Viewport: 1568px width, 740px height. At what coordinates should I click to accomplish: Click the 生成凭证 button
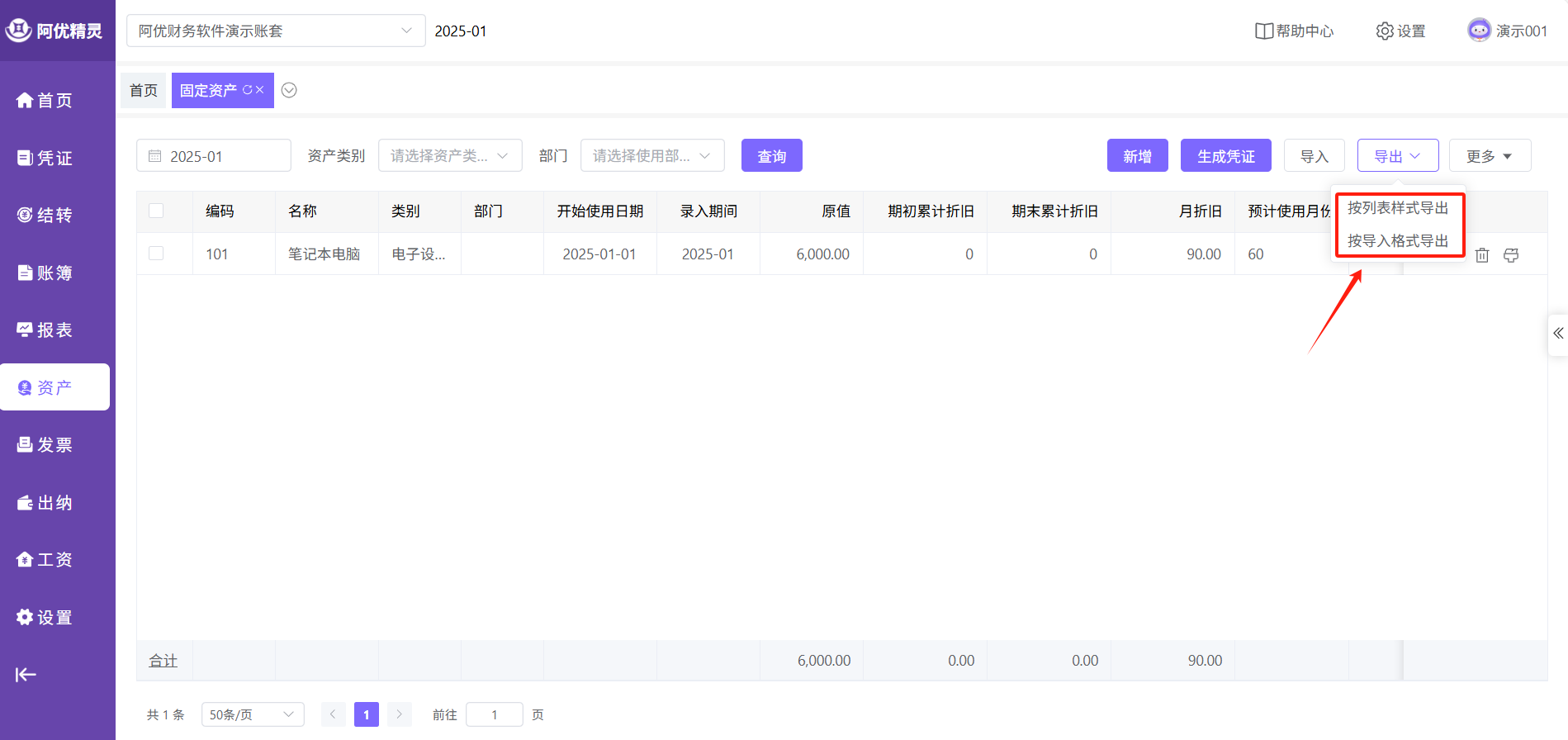click(1225, 156)
